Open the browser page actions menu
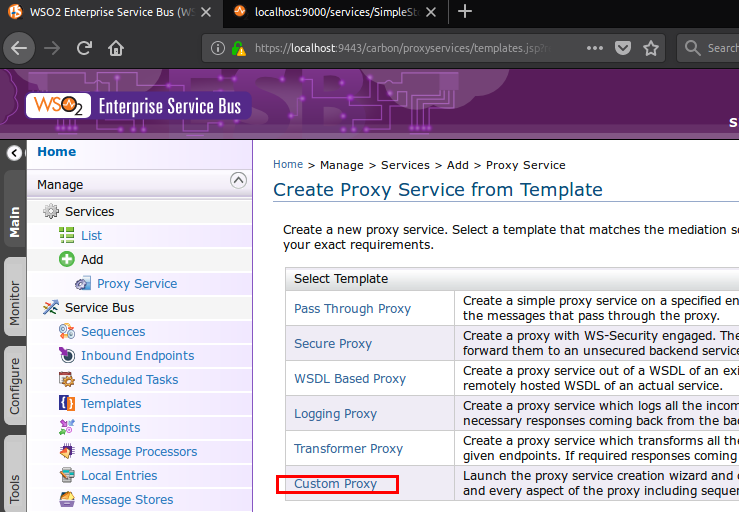The image size is (739, 512). [x=594, y=48]
